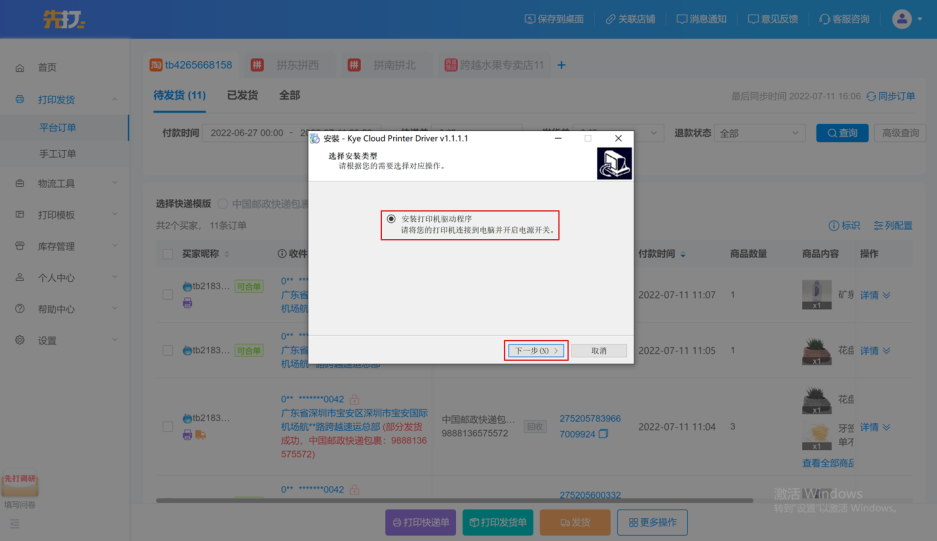Expand the 物流工具 sidebar menu

(64, 184)
